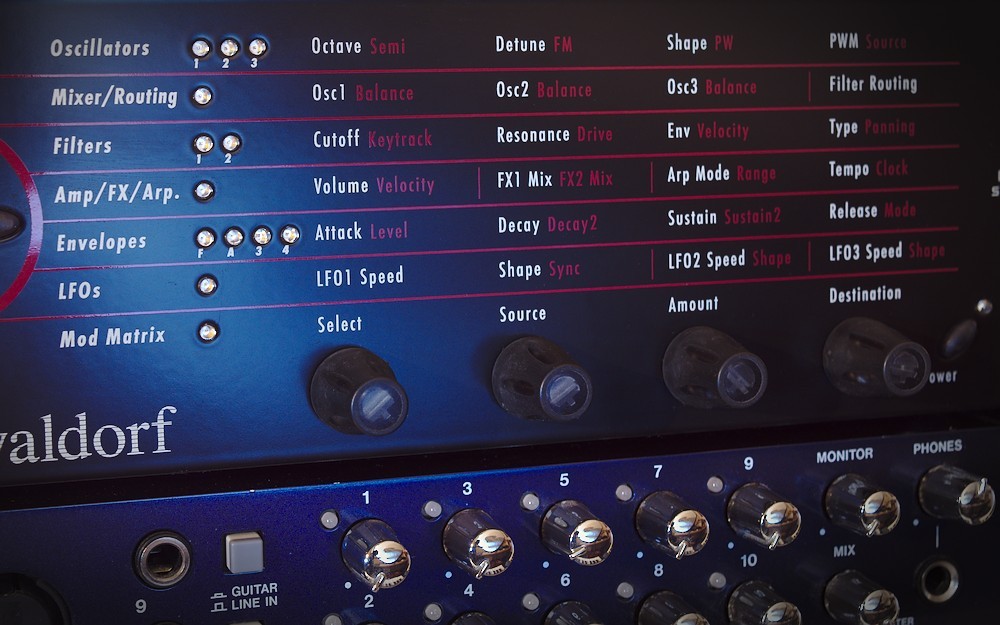
Task: Click the Mixer/Routing row label
Action: (x=114, y=97)
